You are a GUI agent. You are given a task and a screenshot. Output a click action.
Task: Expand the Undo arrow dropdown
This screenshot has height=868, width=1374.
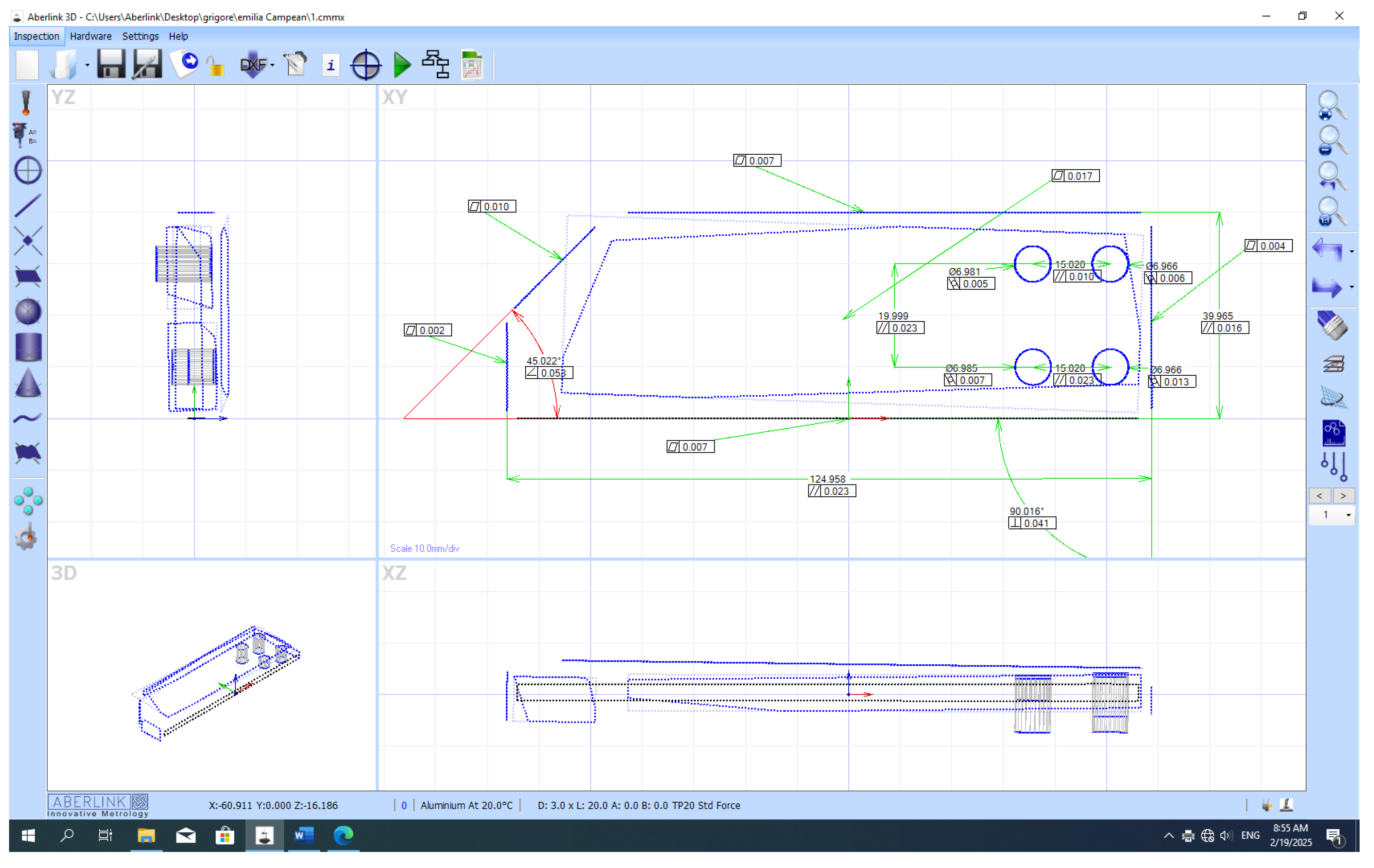[x=1351, y=251]
